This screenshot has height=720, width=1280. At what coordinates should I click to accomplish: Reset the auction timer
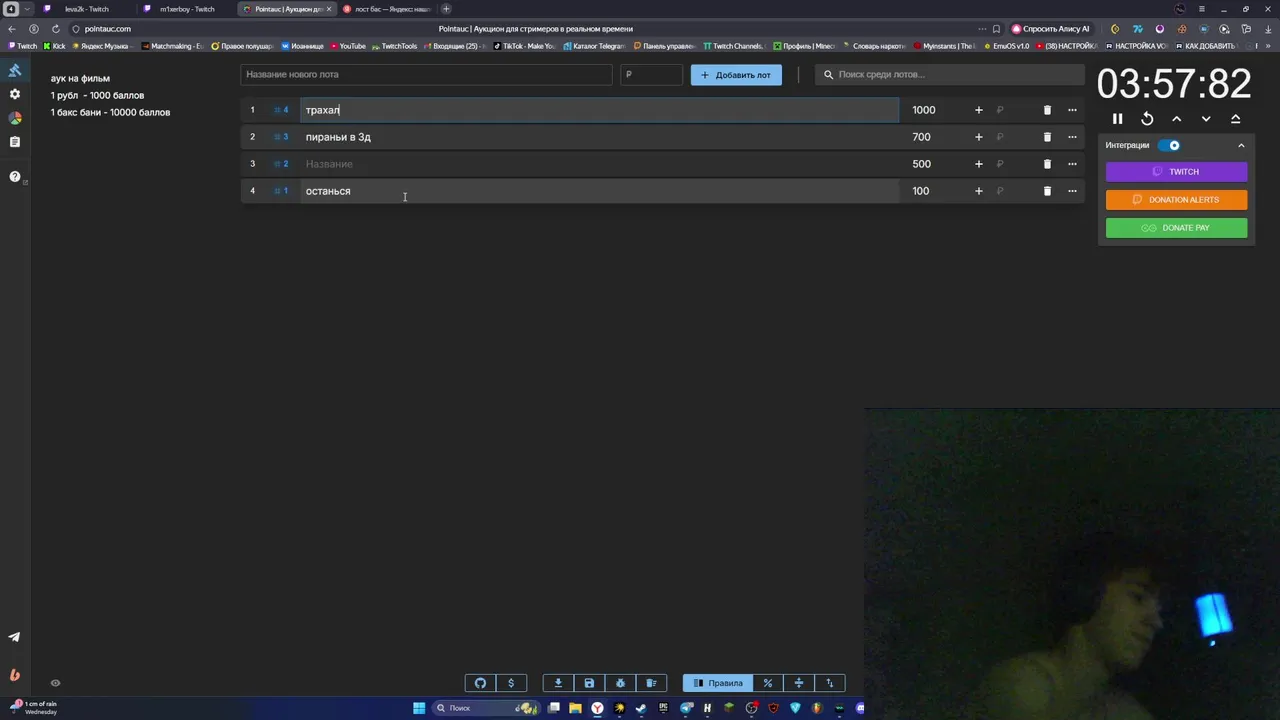(x=1147, y=119)
